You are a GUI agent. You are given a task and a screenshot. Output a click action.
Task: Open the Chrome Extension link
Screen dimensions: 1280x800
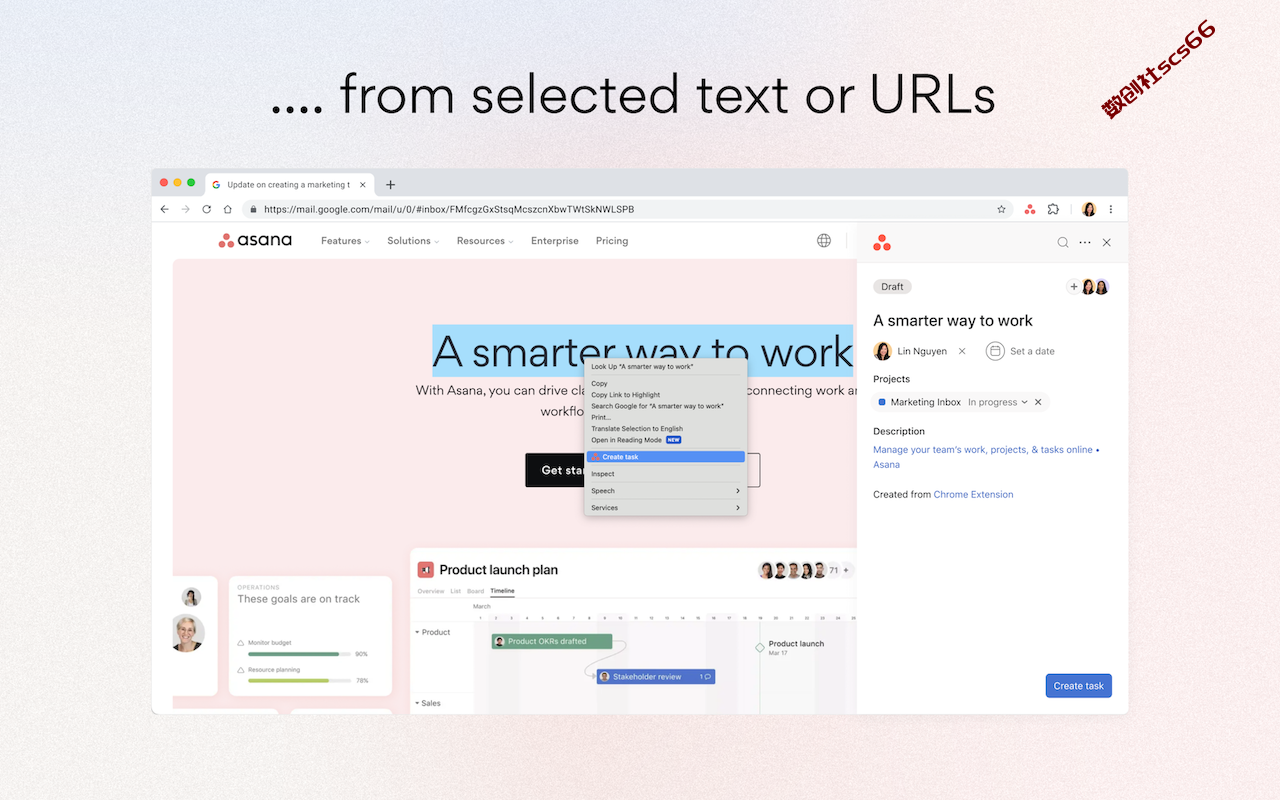(x=973, y=494)
